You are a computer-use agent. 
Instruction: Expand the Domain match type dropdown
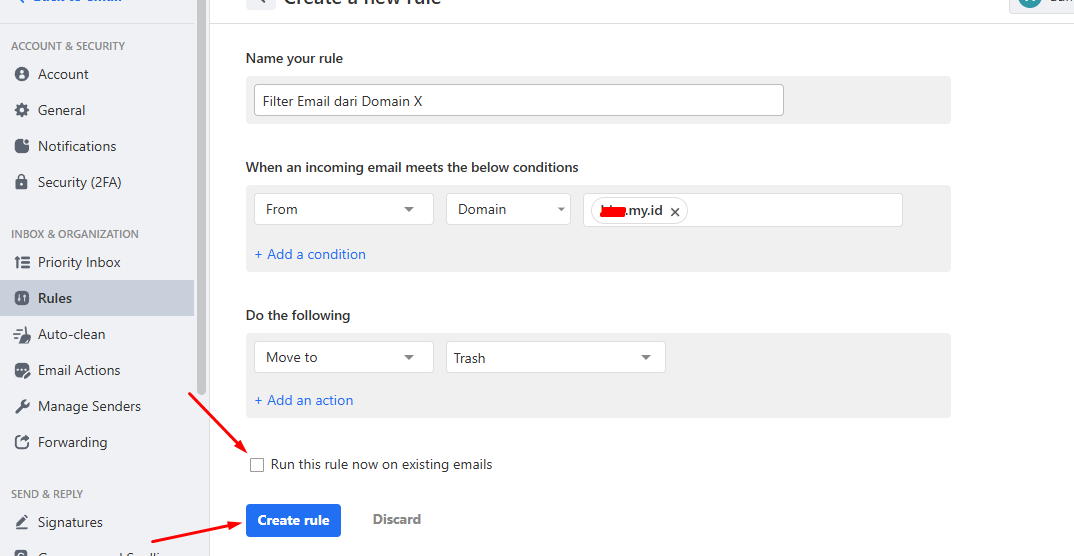508,209
